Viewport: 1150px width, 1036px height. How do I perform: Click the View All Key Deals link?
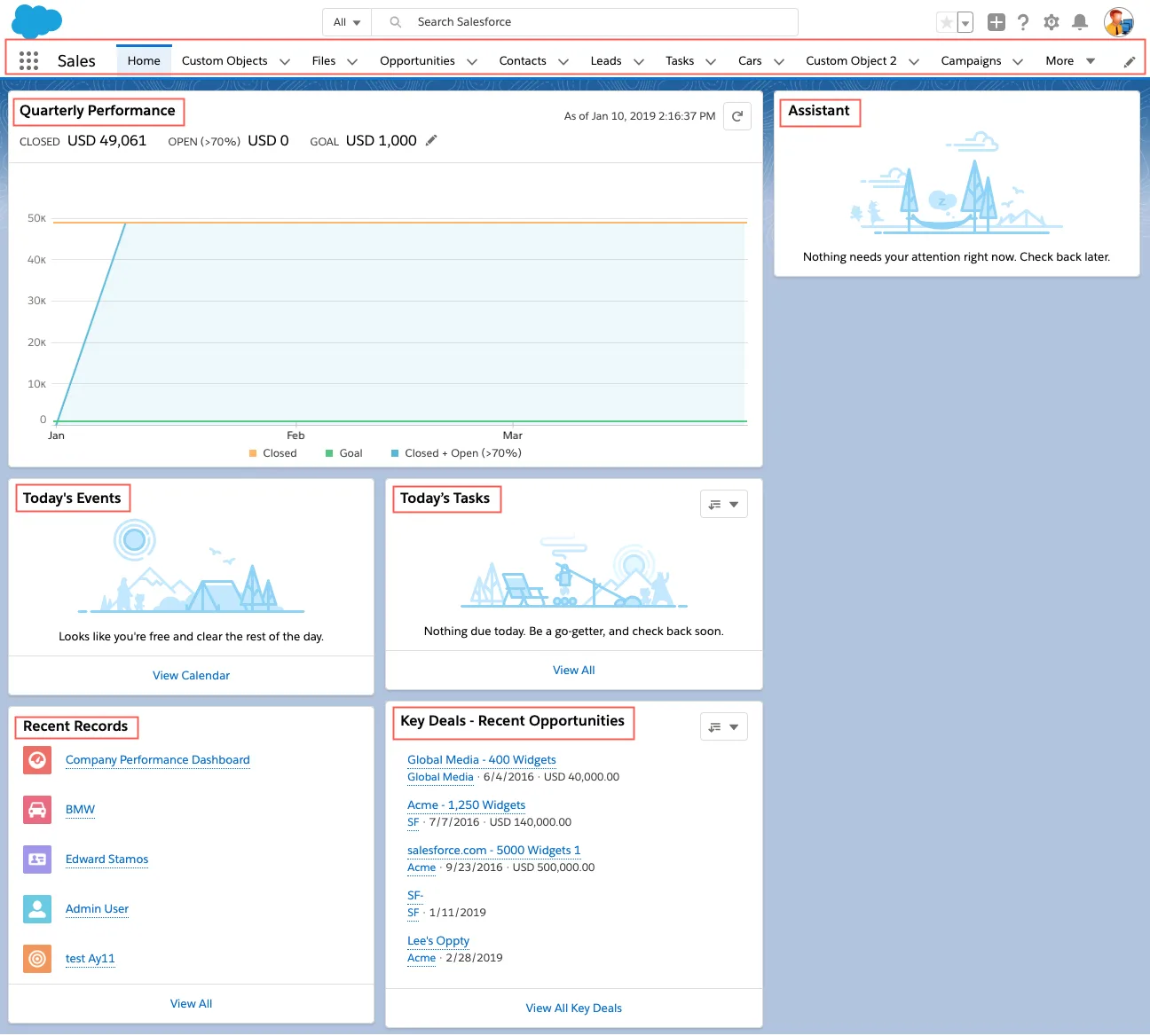click(x=574, y=1008)
